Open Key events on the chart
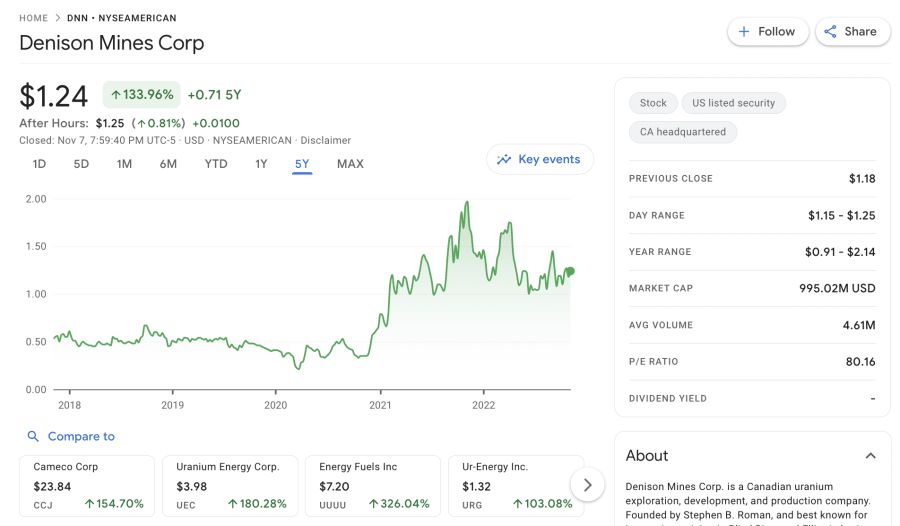Viewport: 900px width, 526px height. click(x=539, y=159)
